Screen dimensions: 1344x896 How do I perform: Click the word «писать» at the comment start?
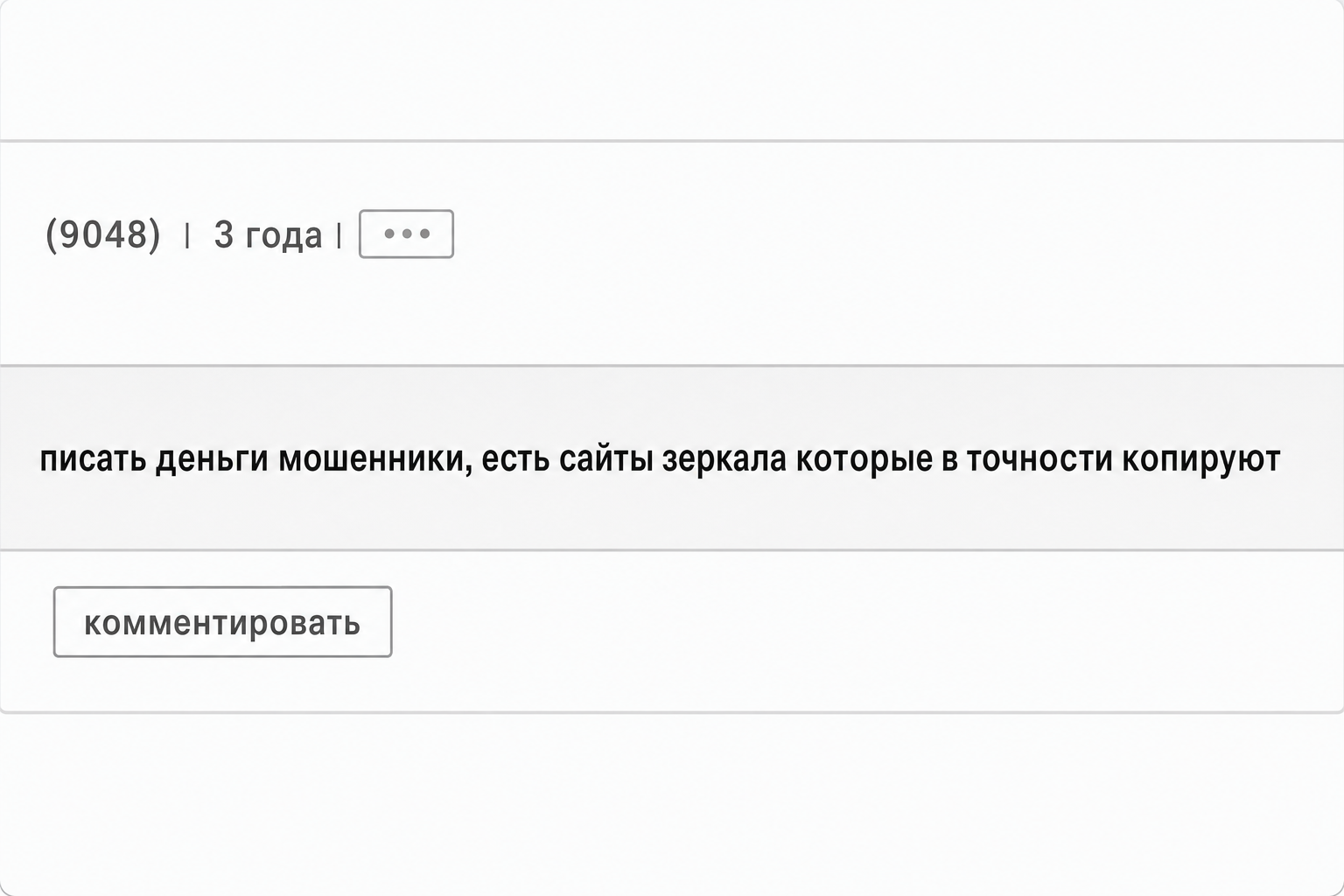click(x=93, y=458)
